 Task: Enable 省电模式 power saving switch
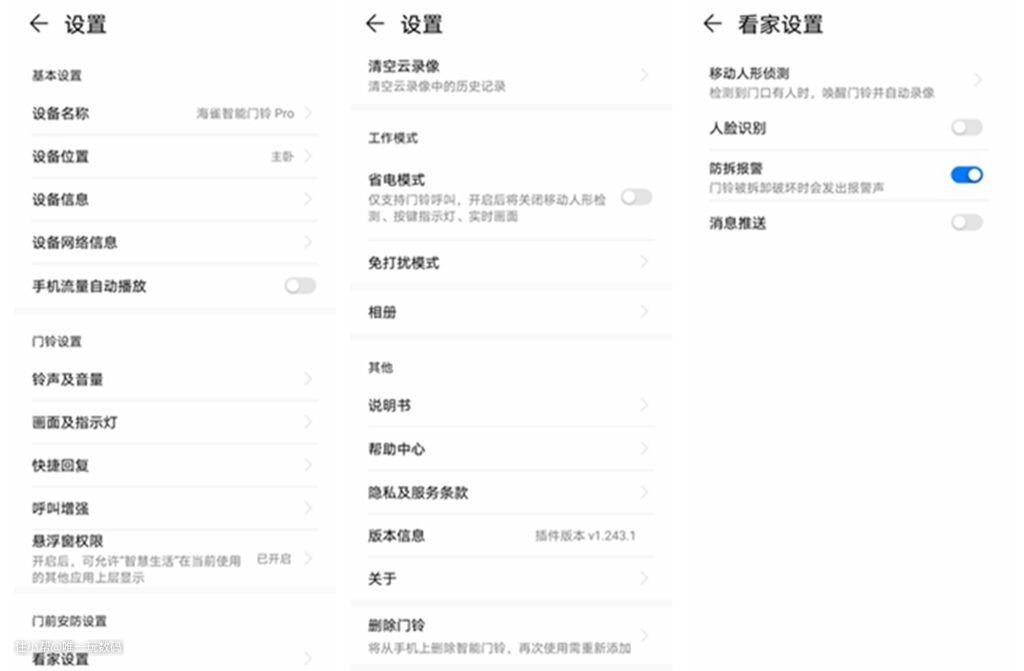636,197
